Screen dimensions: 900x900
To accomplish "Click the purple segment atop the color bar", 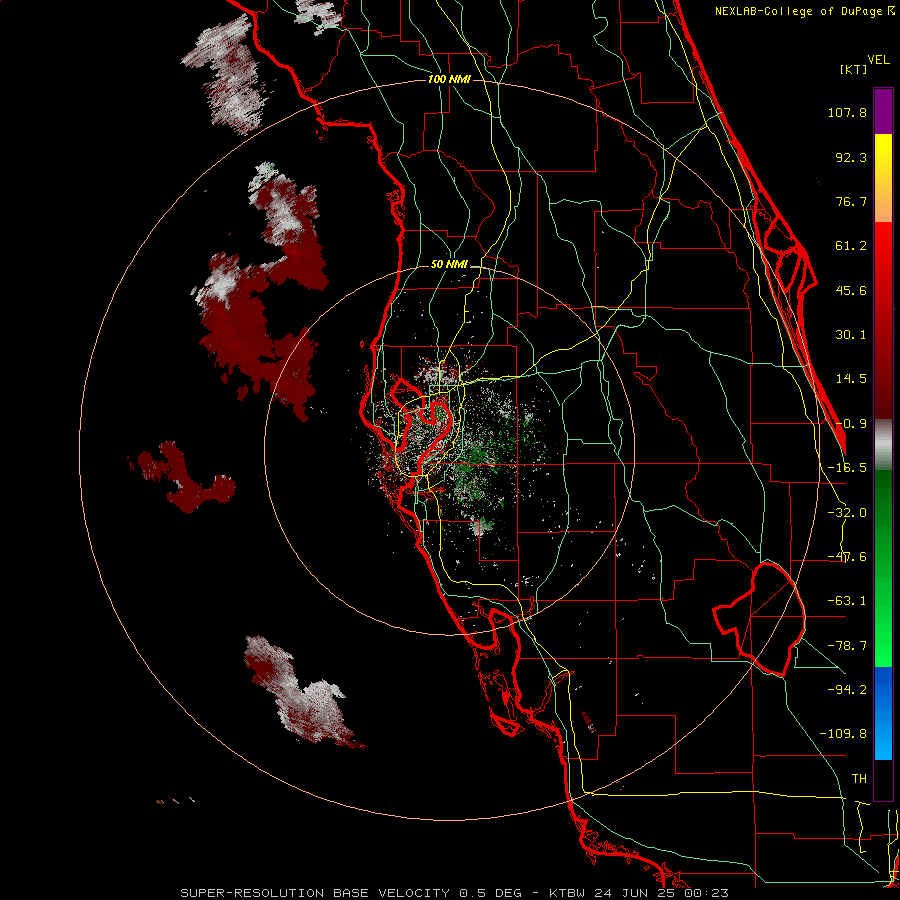I will 883,111.
